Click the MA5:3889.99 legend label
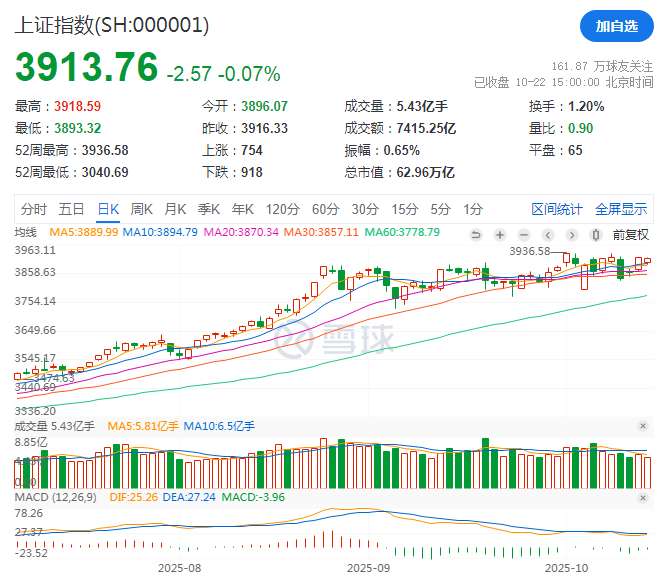This screenshot has width=665, height=579. (84, 232)
